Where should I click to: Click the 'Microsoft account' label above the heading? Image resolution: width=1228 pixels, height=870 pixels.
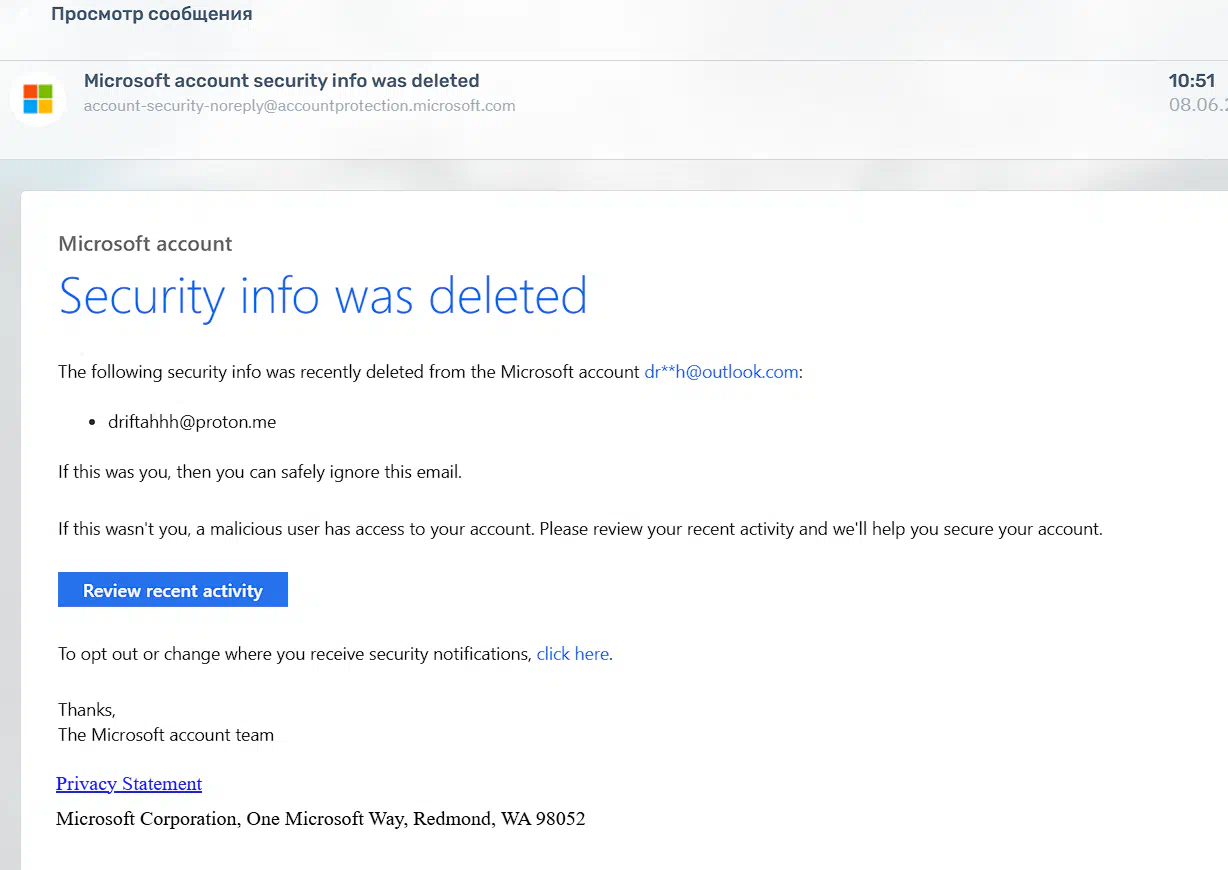(x=145, y=244)
